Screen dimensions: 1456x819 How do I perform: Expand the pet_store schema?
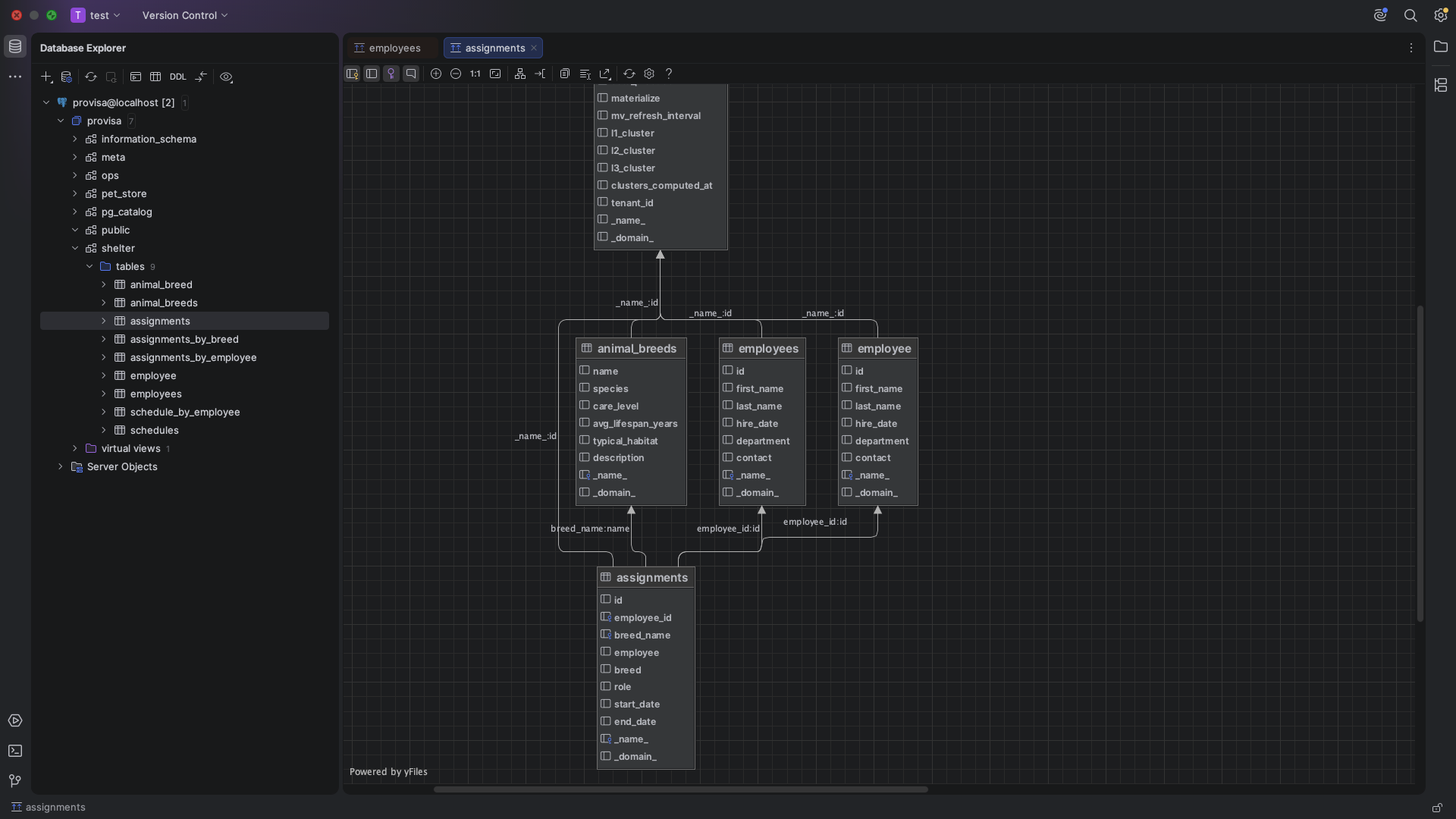tap(75, 193)
